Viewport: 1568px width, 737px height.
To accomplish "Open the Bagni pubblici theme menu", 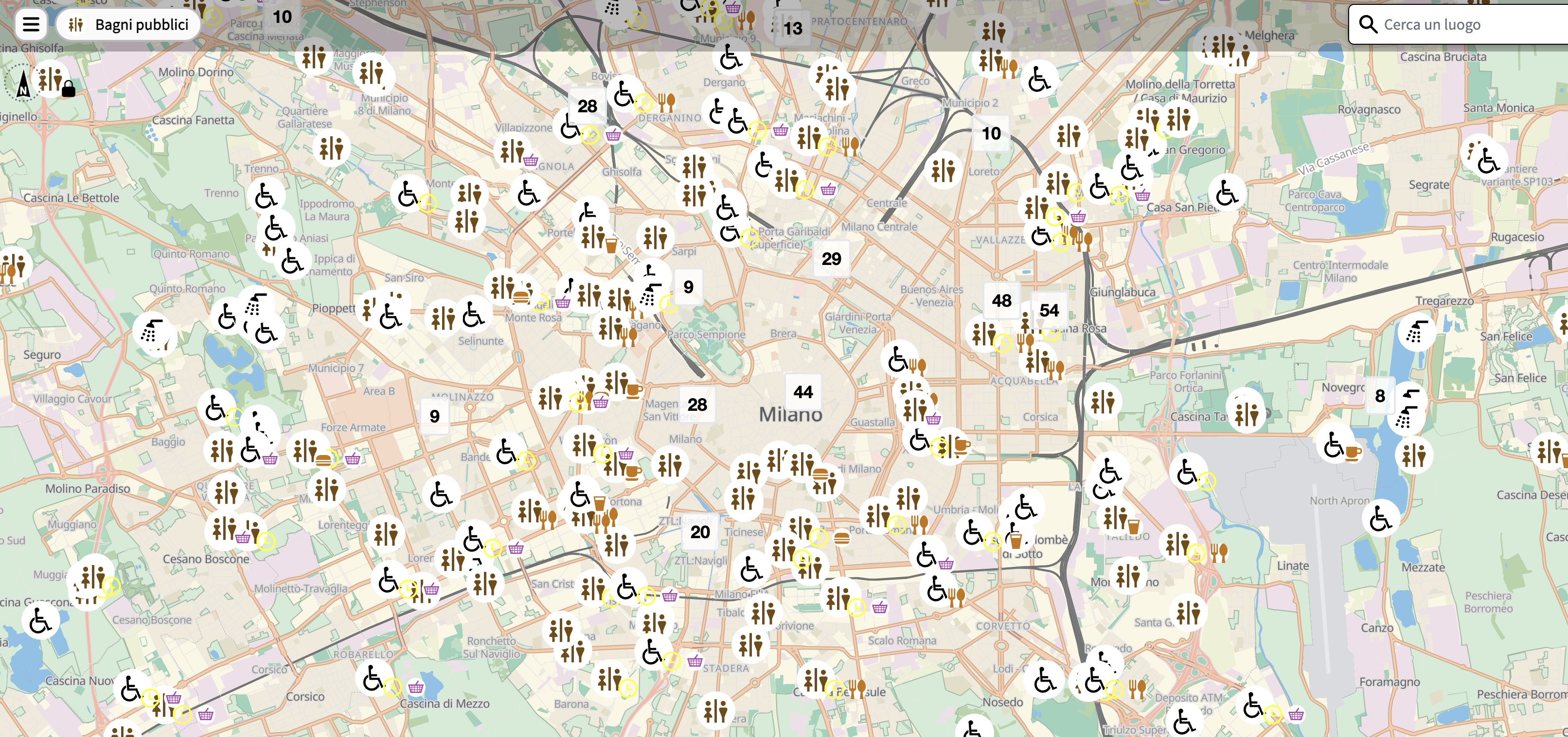I will click(x=128, y=25).
